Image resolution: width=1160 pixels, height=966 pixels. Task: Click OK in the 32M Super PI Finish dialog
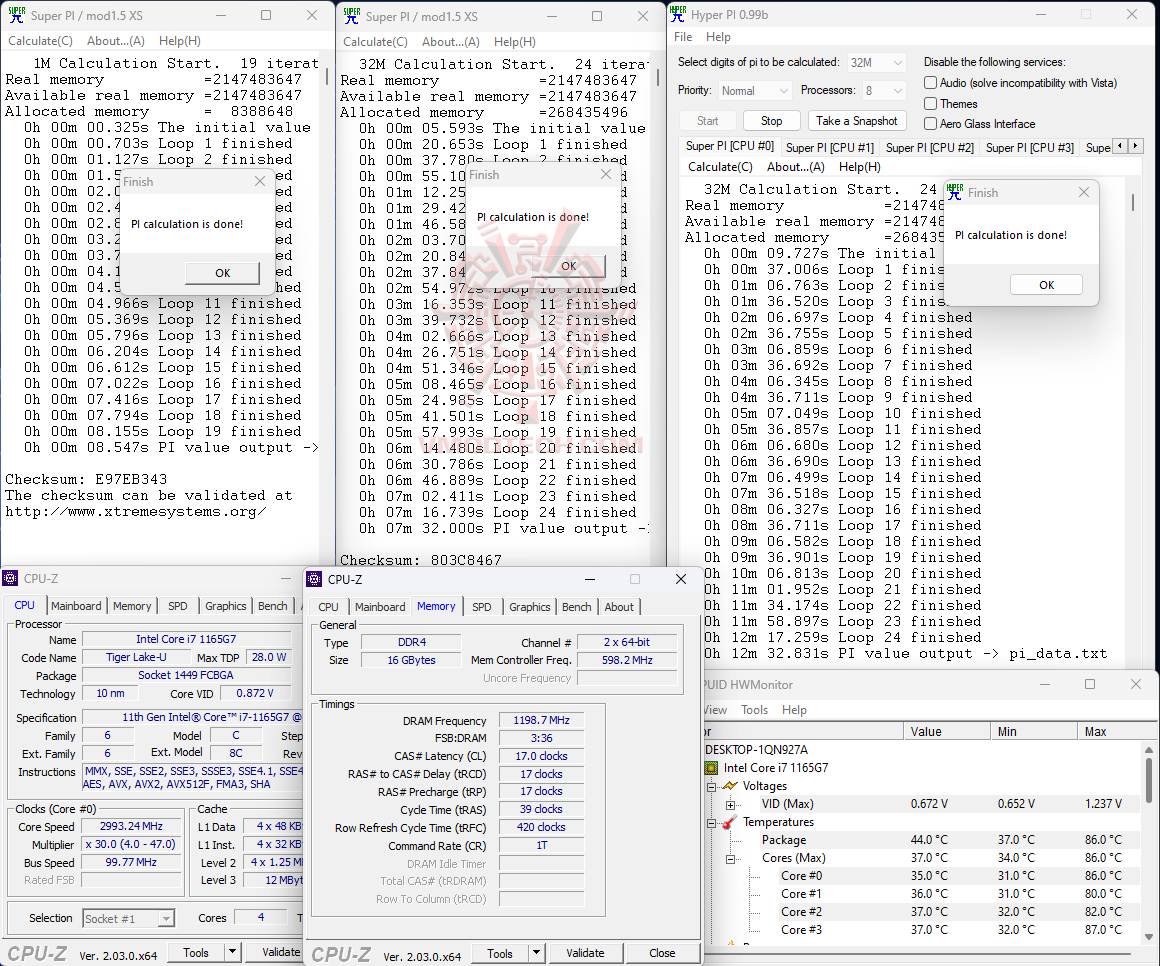point(568,266)
